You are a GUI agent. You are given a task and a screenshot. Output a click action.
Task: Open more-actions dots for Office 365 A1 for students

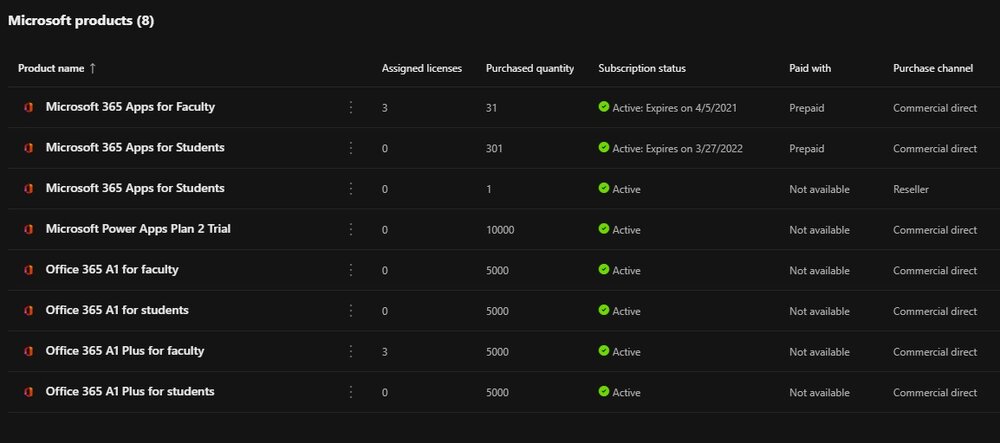pos(350,311)
